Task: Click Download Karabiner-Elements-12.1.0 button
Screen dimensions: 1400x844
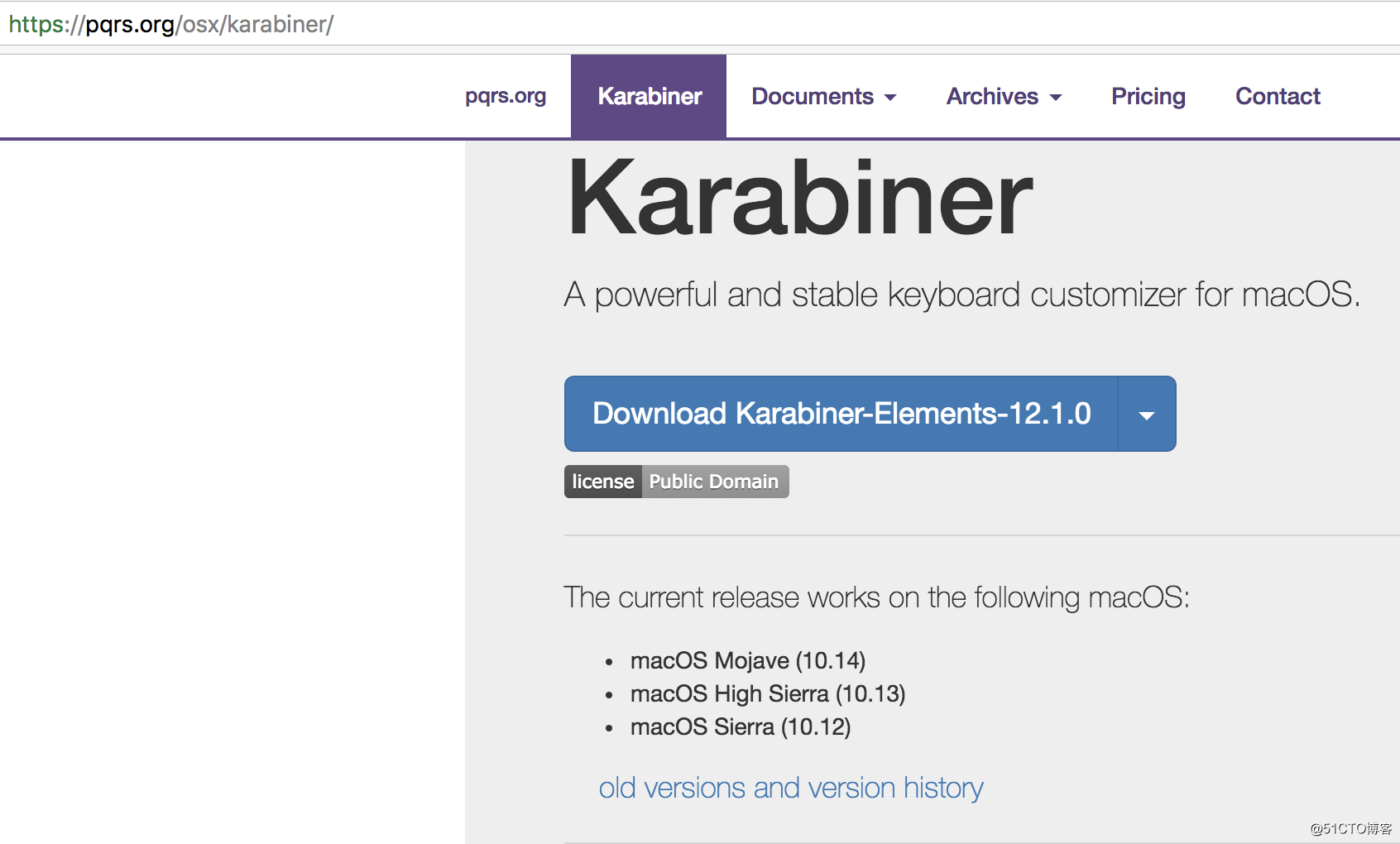Action: tap(841, 414)
